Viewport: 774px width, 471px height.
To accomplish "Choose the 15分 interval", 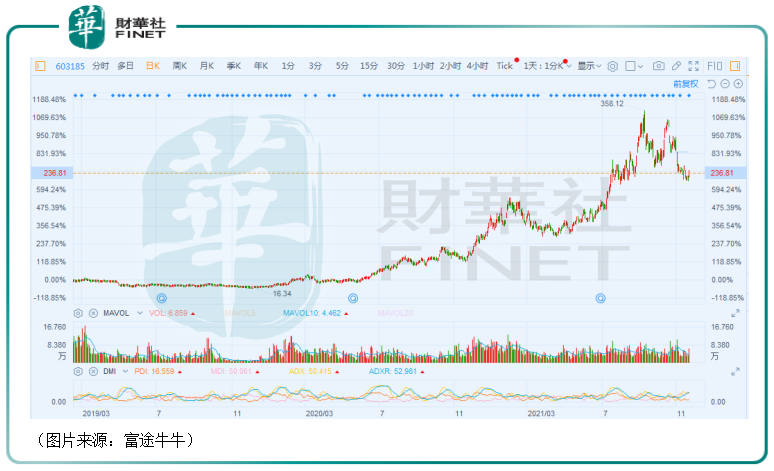I will [369, 66].
